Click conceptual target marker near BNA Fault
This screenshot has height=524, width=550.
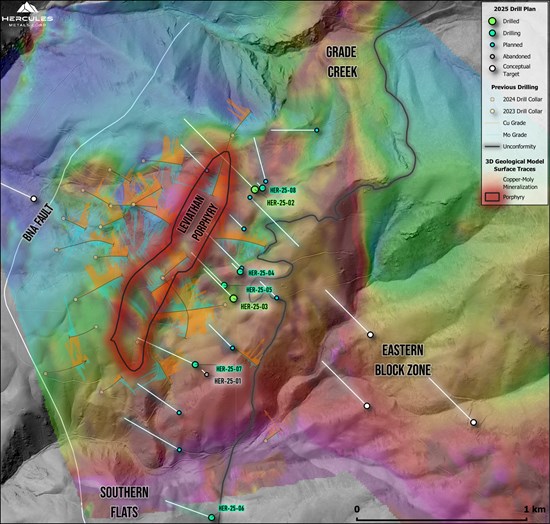tap(34, 199)
